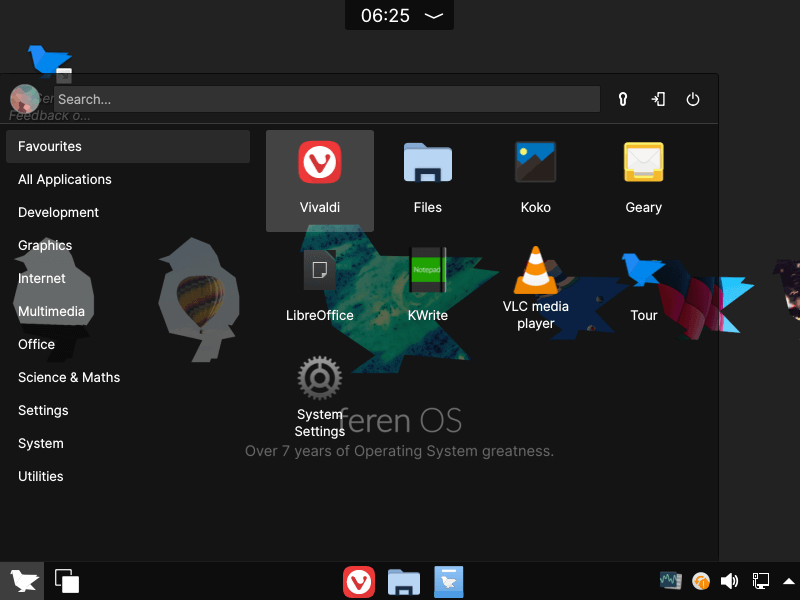Open LibreOffice from the menu
The height and width of the screenshot is (600, 800).
(x=319, y=286)
